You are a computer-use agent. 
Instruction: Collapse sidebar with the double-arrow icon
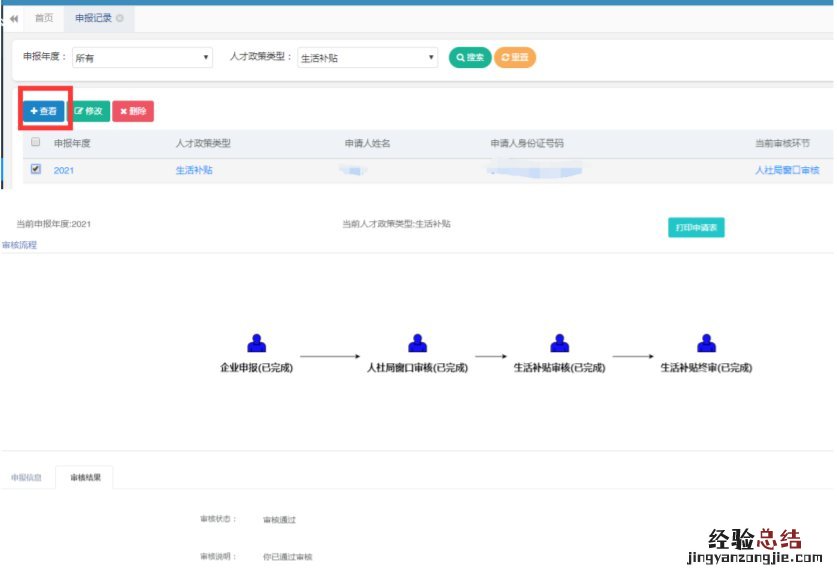[x=14, y=19]
